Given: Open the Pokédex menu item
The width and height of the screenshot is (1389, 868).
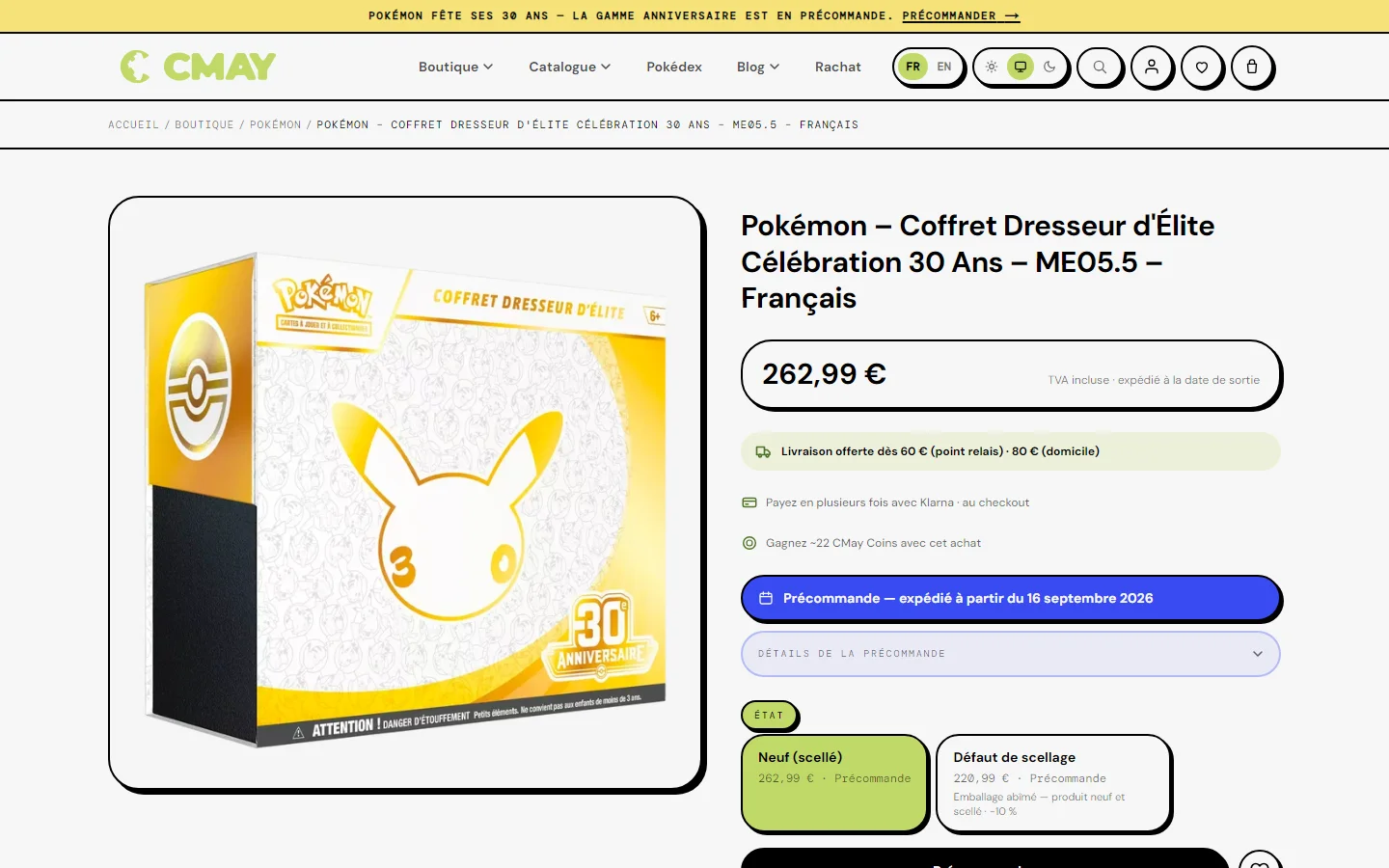Looking at the screenshot, I should pyautogui.click(x=674, y=67).
